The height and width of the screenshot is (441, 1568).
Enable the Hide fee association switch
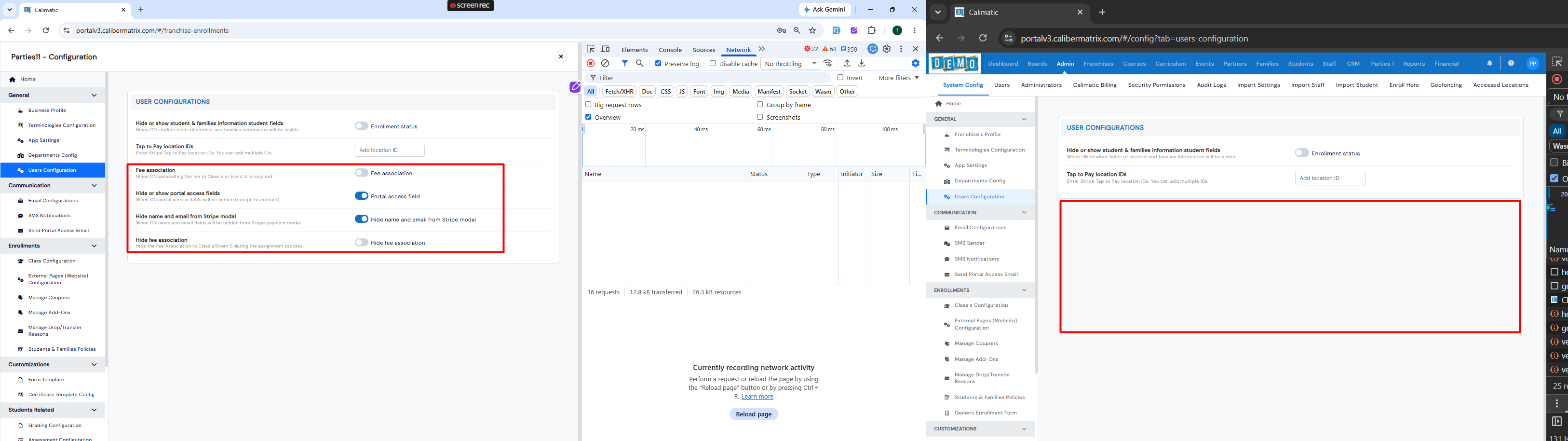click(x=362, y=242)
